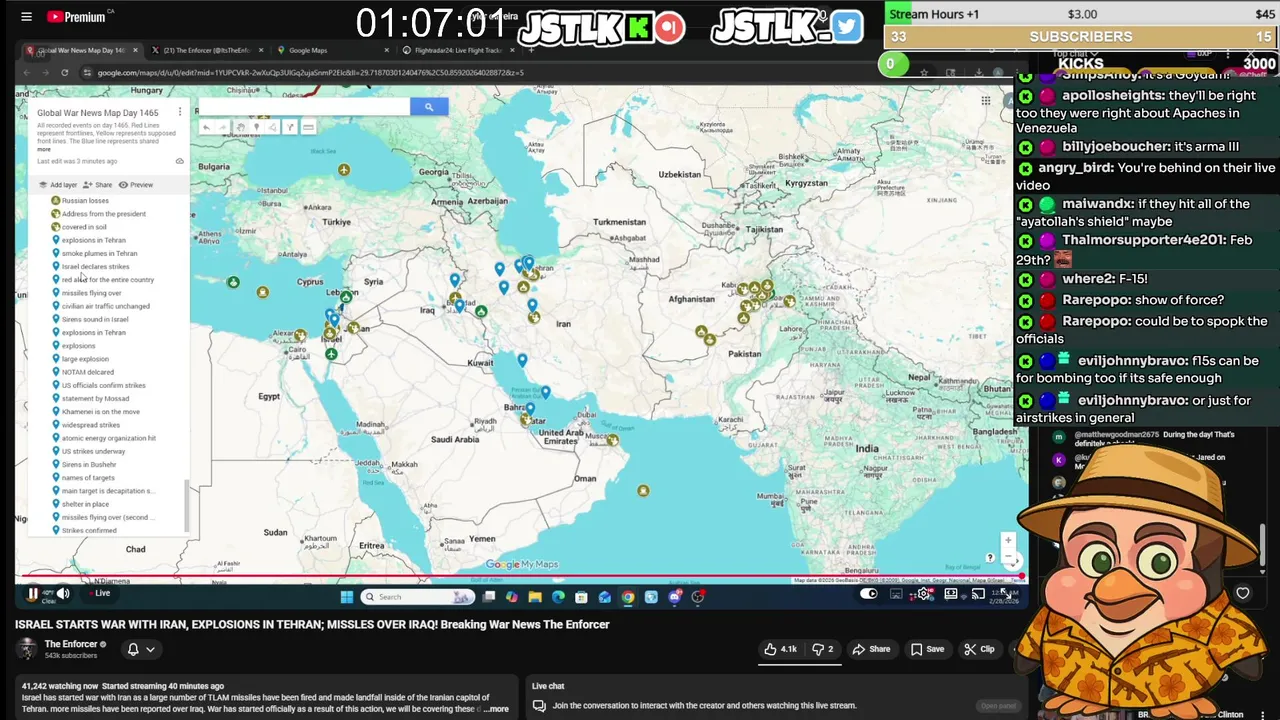1280x720 pixels.
Task: Select the hand pan tool in the map toolbar
Action: [240, 127]
